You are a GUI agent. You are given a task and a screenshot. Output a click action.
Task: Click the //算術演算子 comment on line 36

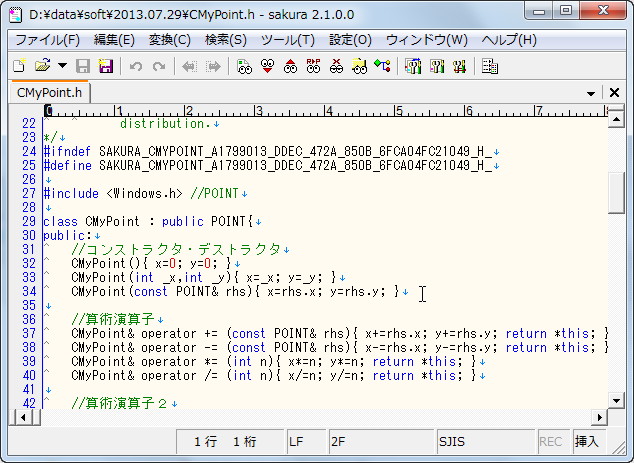point(113,319)
